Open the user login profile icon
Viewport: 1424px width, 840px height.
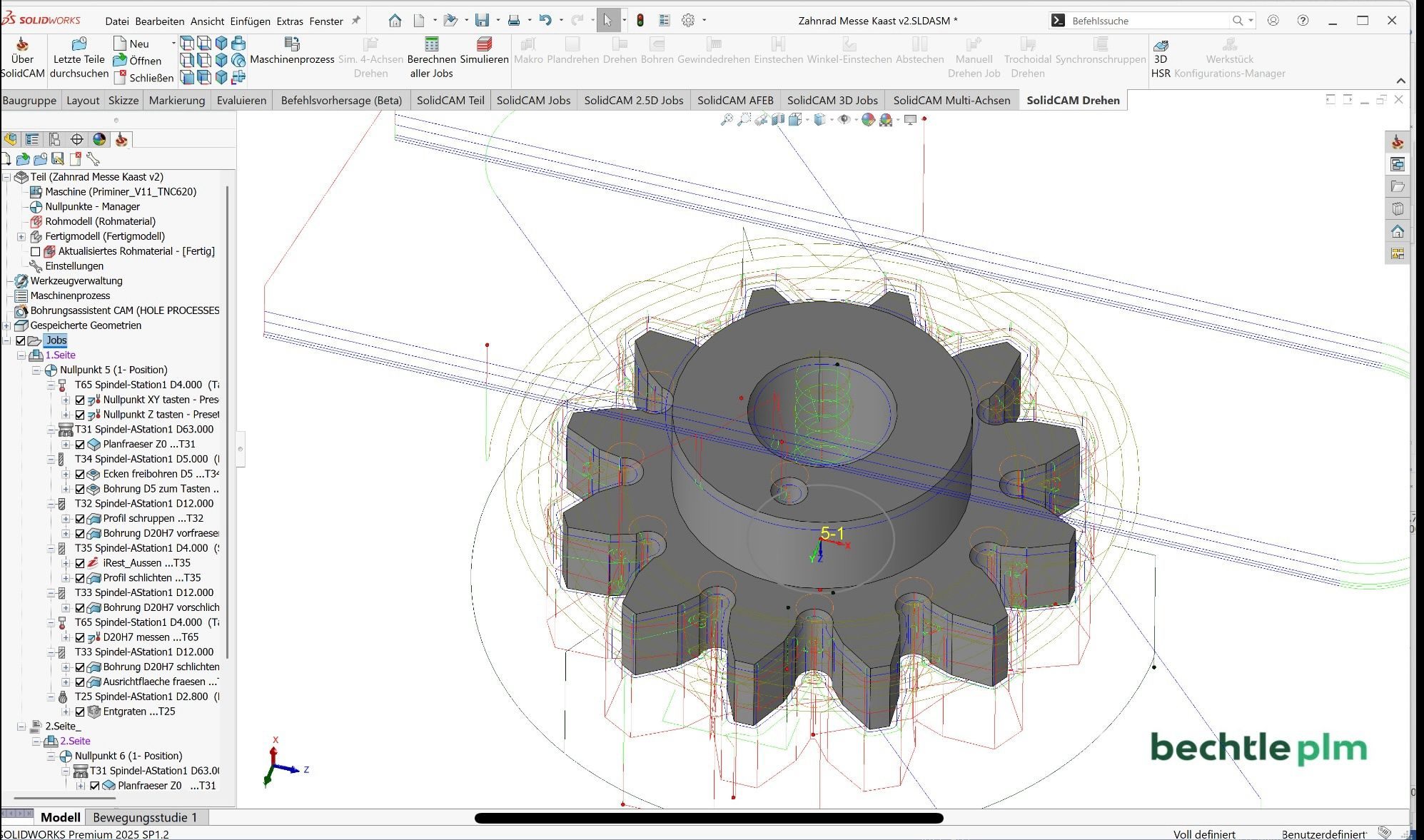1273,21
